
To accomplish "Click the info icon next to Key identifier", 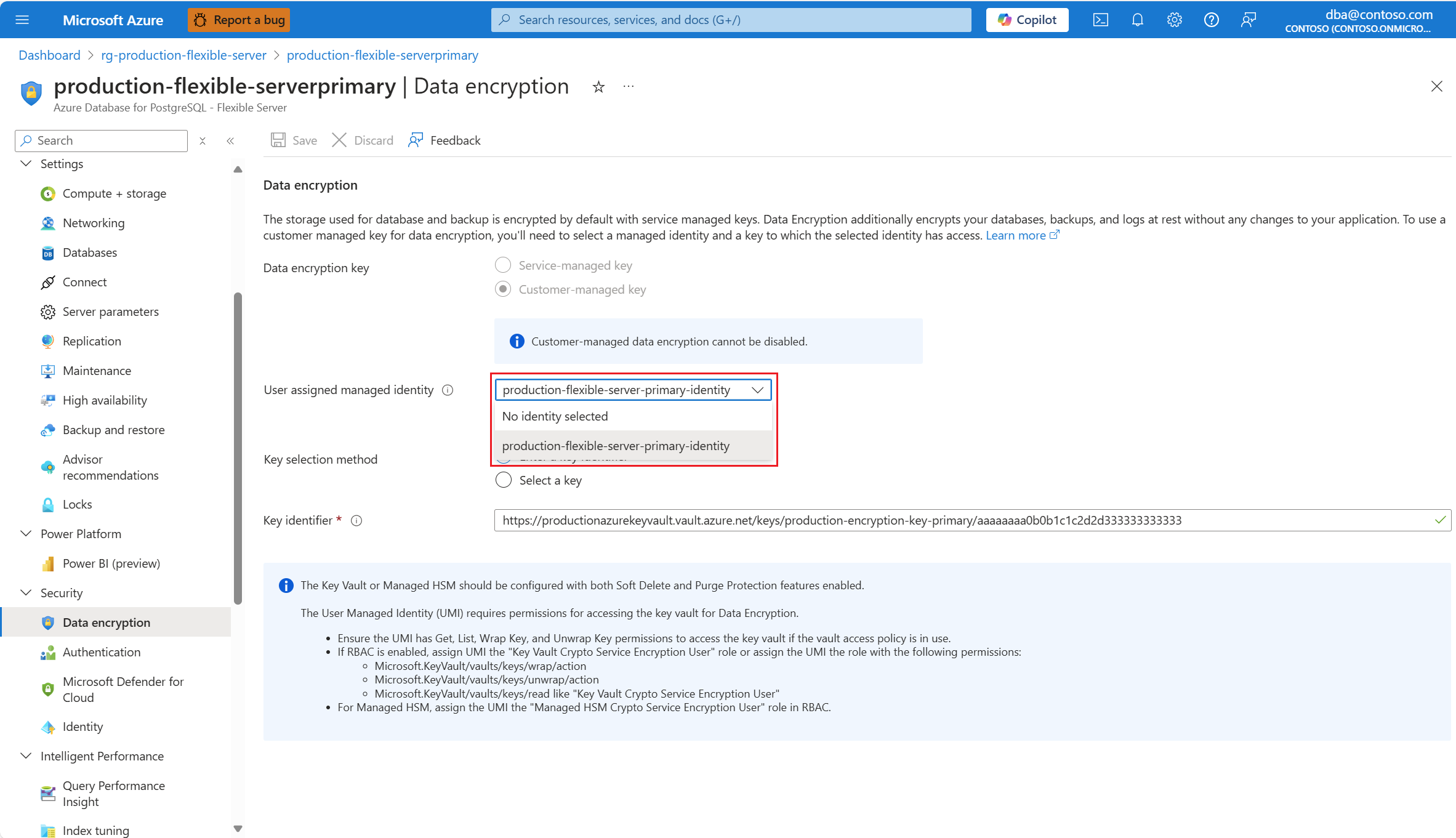I will pyautogui.click(x=356, y=521).
